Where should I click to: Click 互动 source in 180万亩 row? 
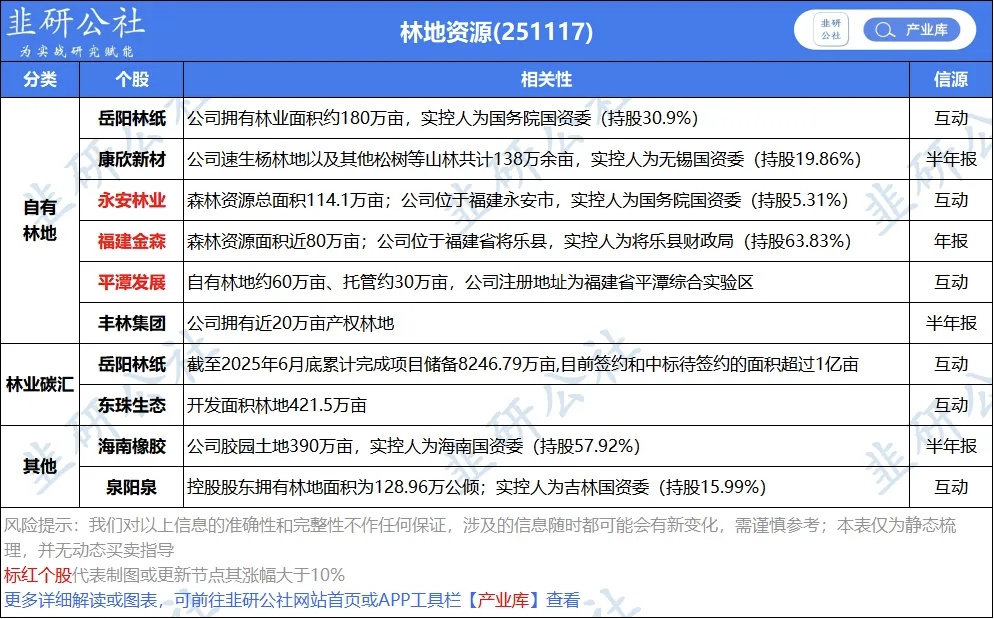(x=951, y=118)
